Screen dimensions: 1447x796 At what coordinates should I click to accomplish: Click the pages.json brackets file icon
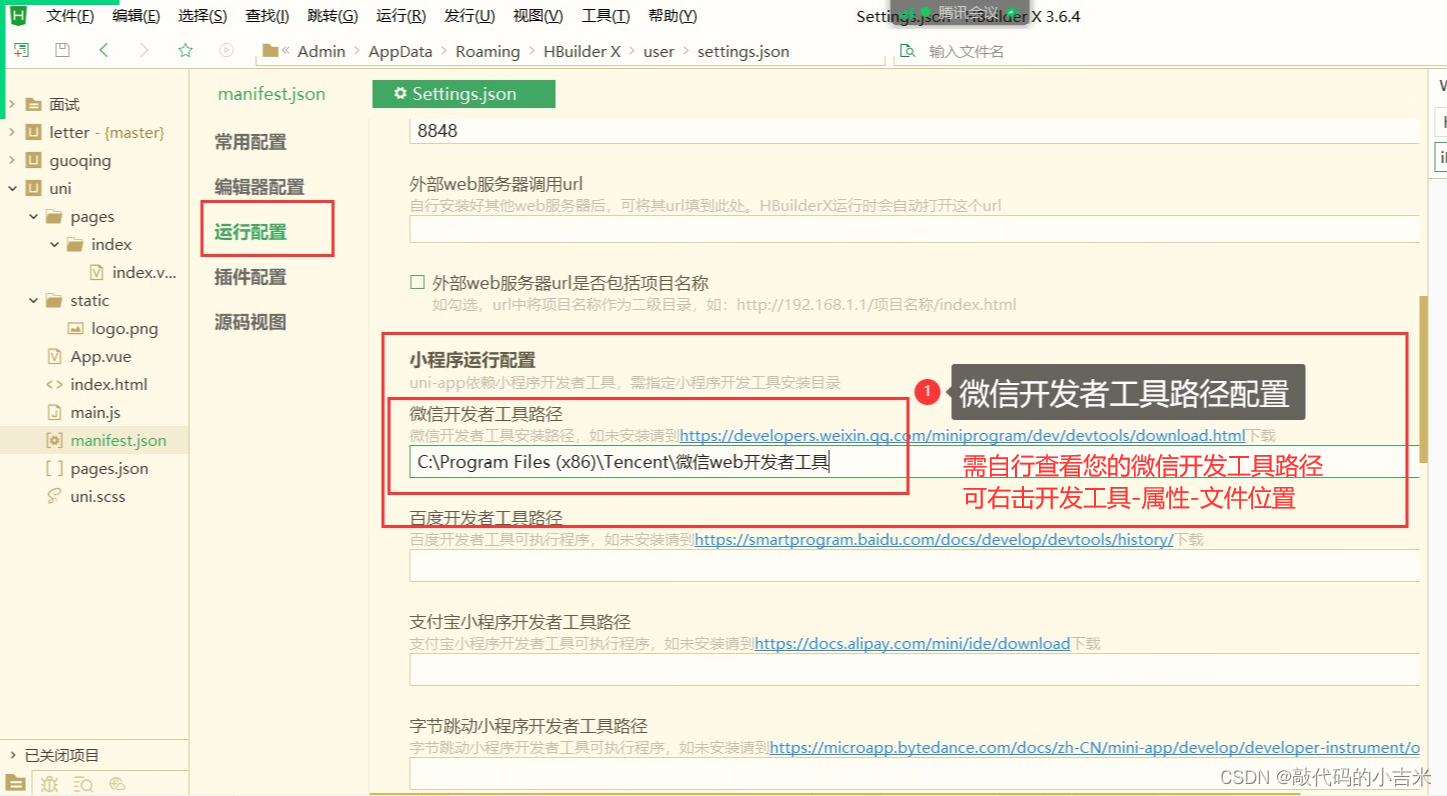coord(54,468)
